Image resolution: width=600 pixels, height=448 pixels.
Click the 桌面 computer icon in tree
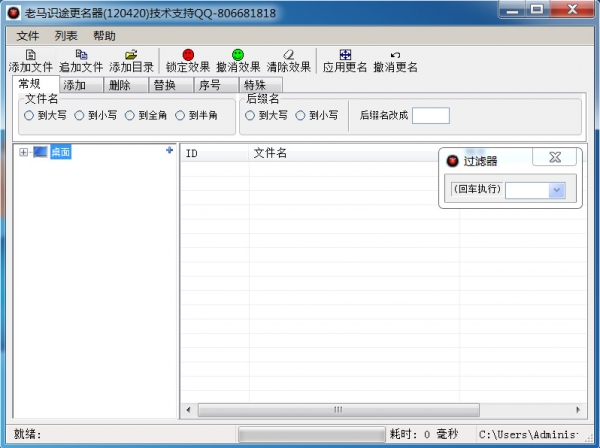40,152
